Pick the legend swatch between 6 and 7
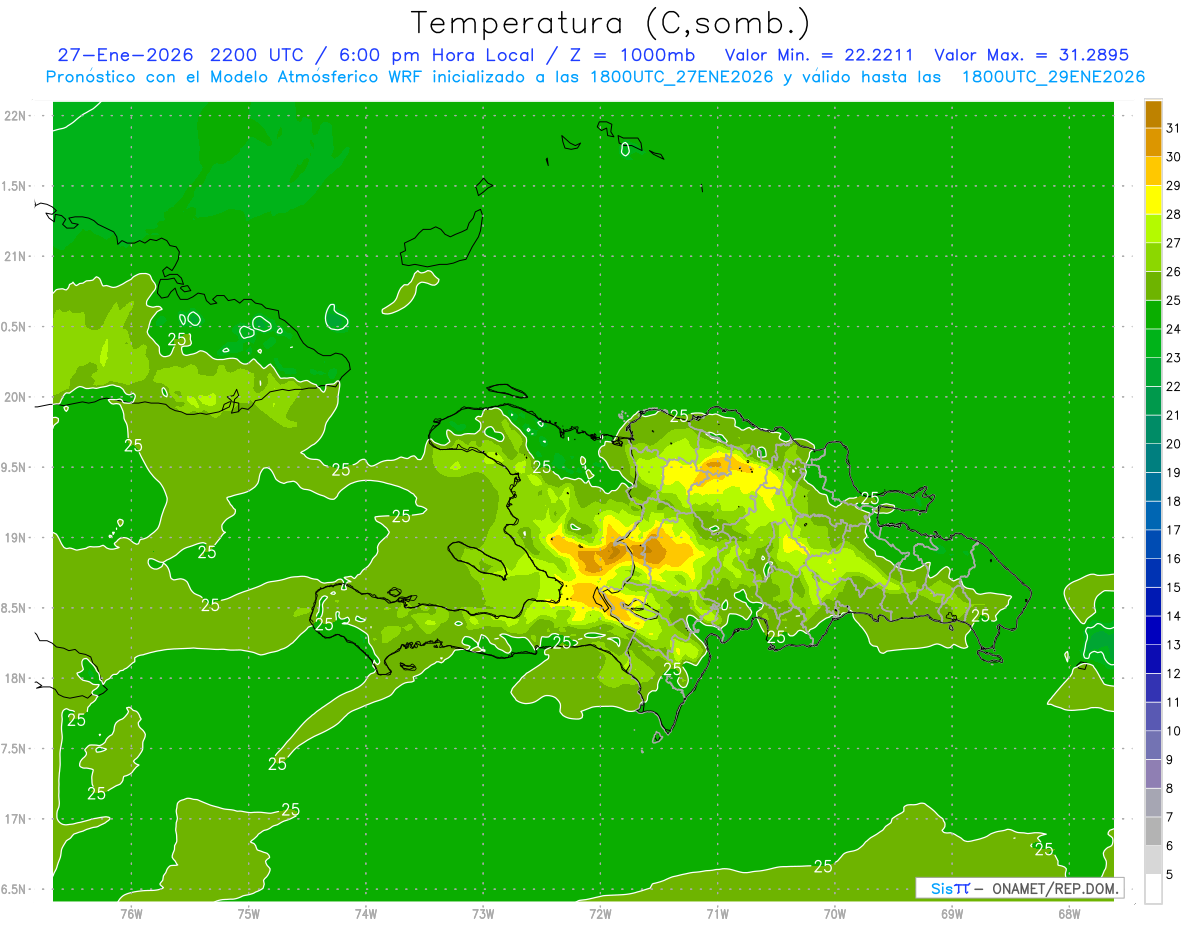The image size is (1200, 927). click(x=1153, y=831)
